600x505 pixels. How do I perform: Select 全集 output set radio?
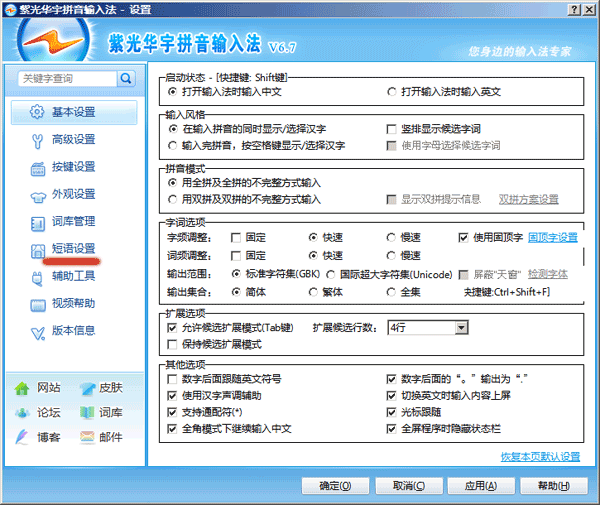click(x=391, y=292)
